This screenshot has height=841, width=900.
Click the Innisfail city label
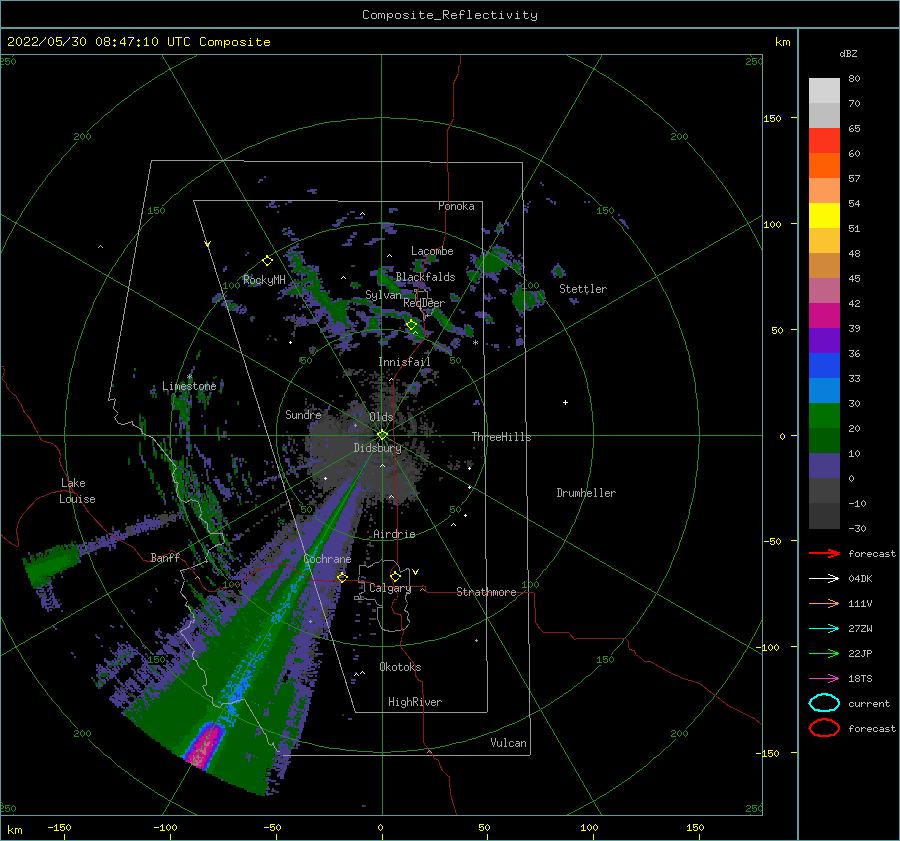pyautogui.click(x=404, y=362)
